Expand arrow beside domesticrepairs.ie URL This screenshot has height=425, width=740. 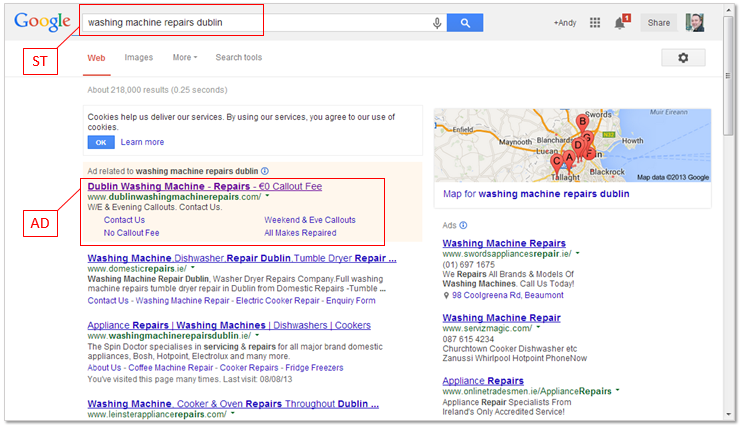pos(193,268)
